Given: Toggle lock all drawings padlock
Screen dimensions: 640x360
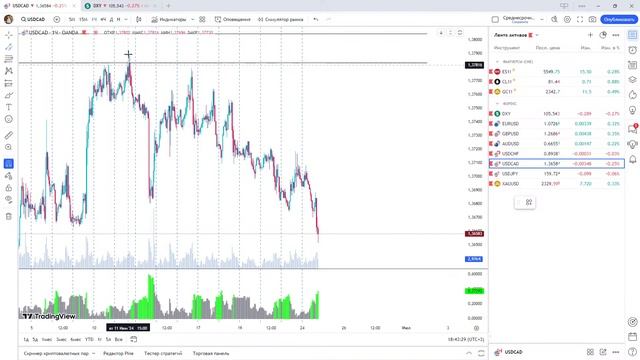Looking at the screenshot, I should (9, 188).
